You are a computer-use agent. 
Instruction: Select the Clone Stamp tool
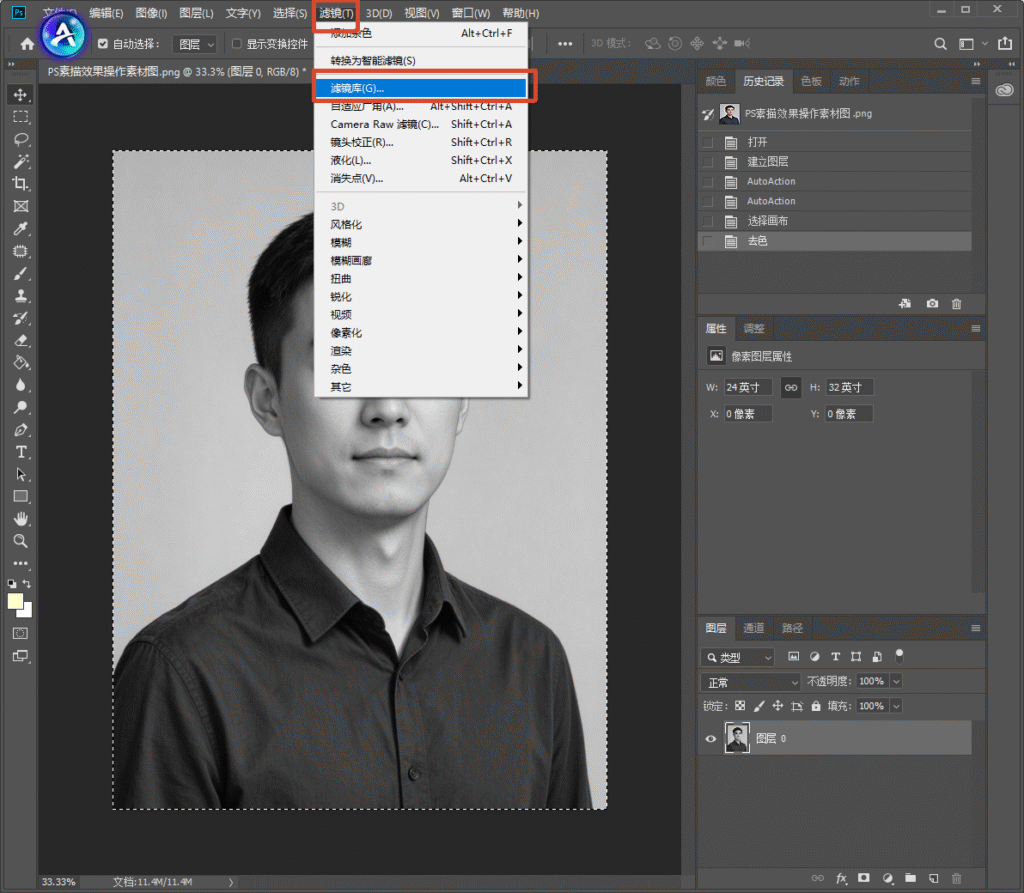pos(20,296)
